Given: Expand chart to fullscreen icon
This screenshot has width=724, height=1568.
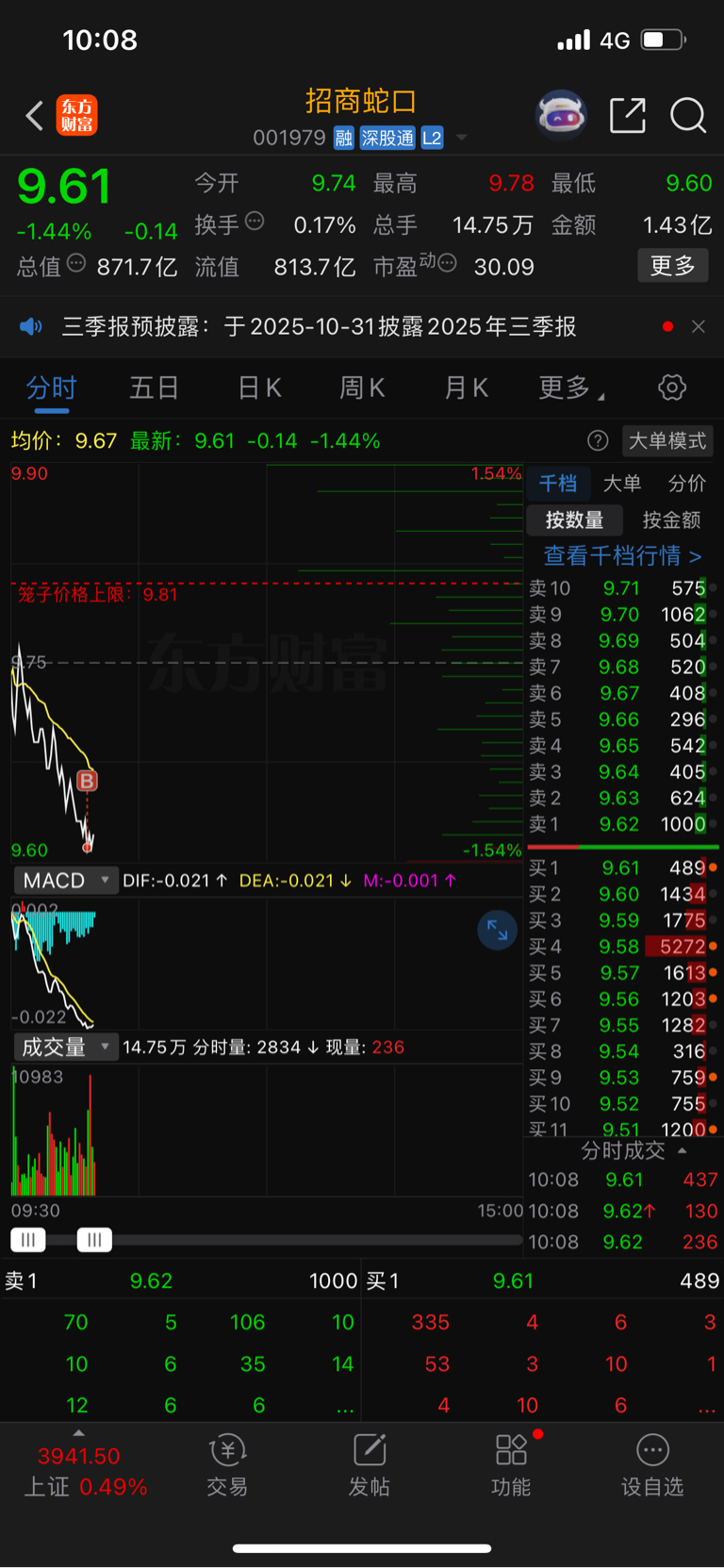Looking at the screenshot, I should click(497, 931).
